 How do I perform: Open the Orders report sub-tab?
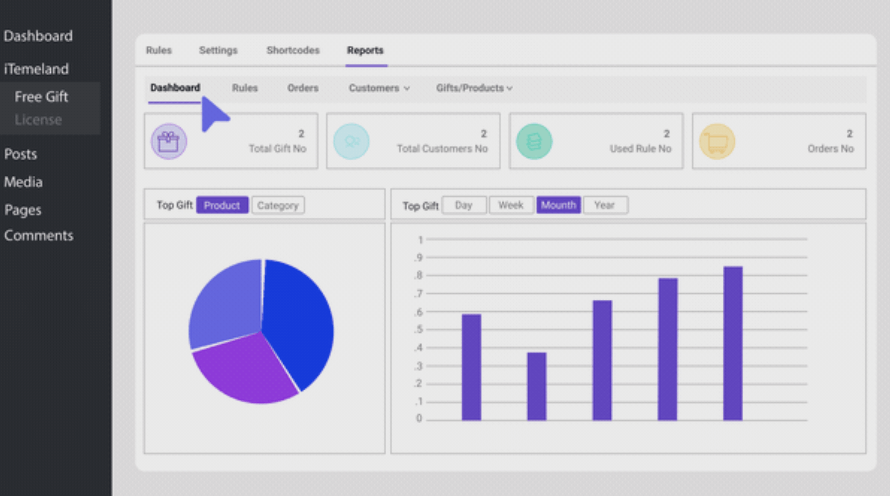[303, 88]
